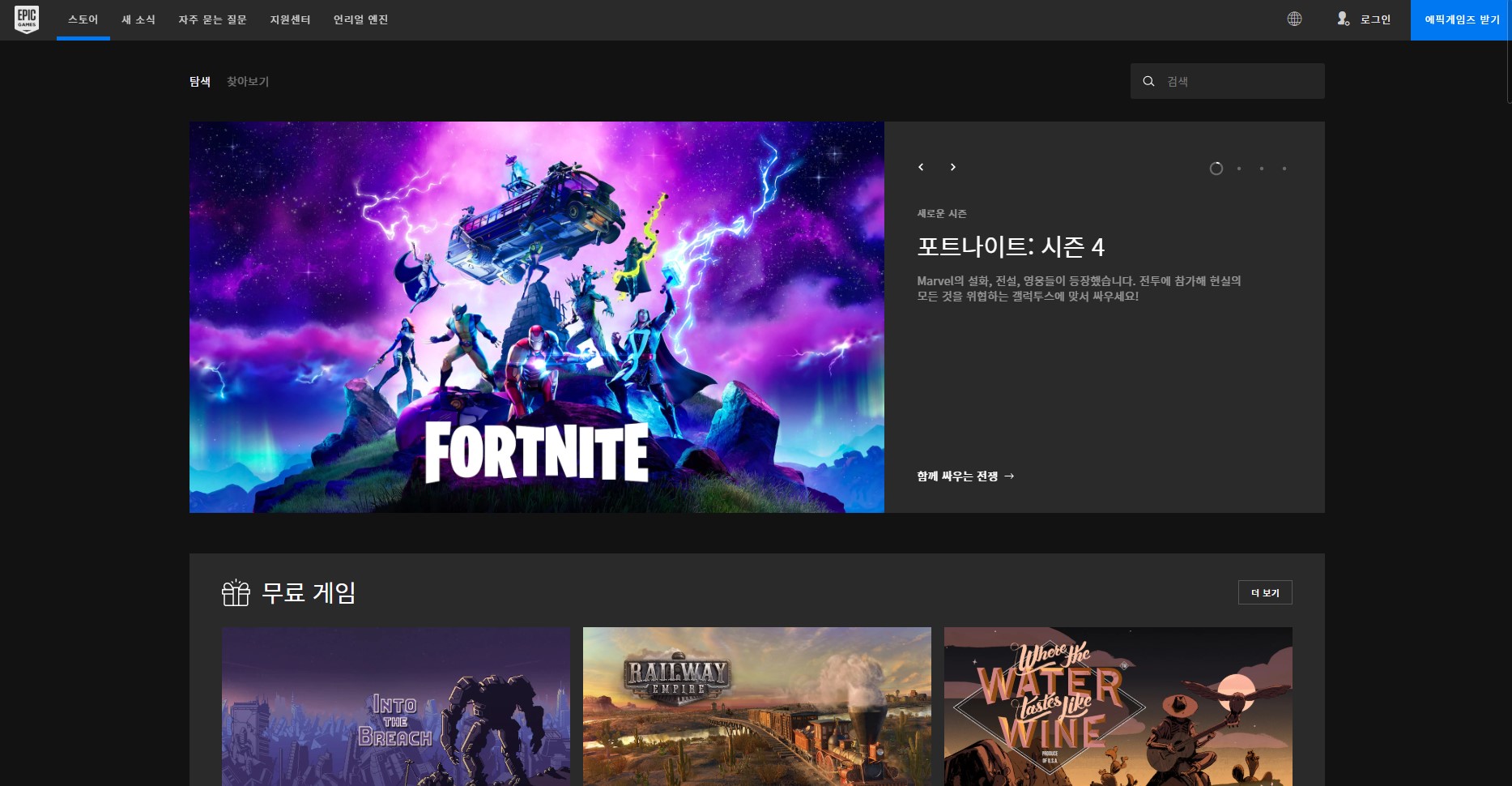The width and height of the screenshot is (1512, 786).
Task: Go to next carousel slide arrow
Action: 953,167
